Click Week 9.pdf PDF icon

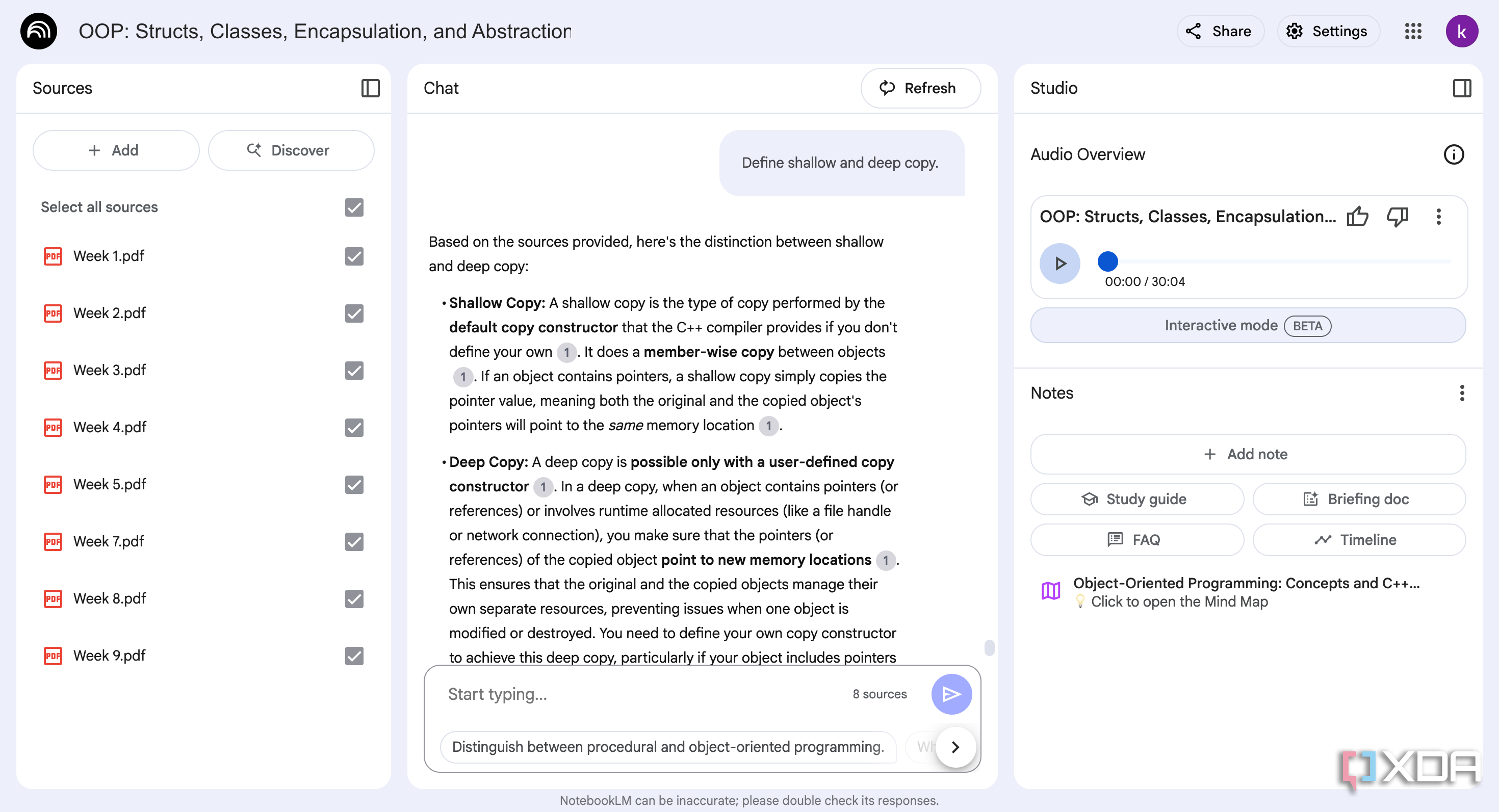[x=53, y=656]
